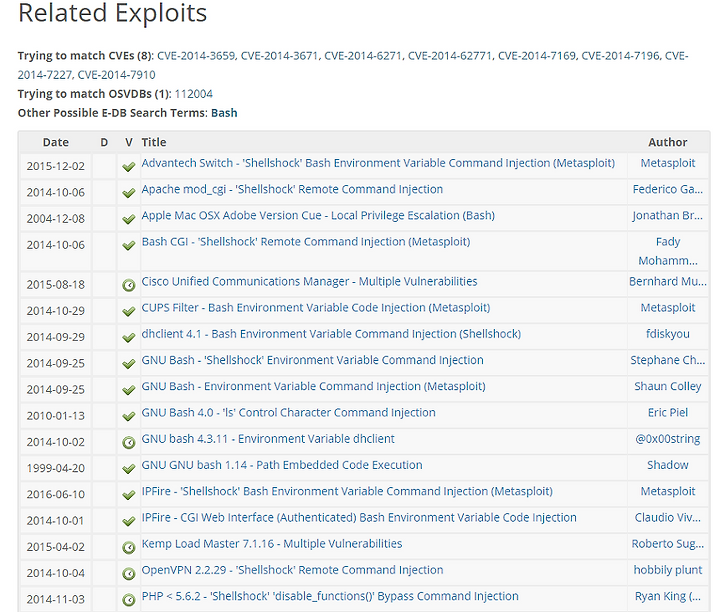View author fdiskyou profile
Viewport: 720px width, 612px height.
668,334
